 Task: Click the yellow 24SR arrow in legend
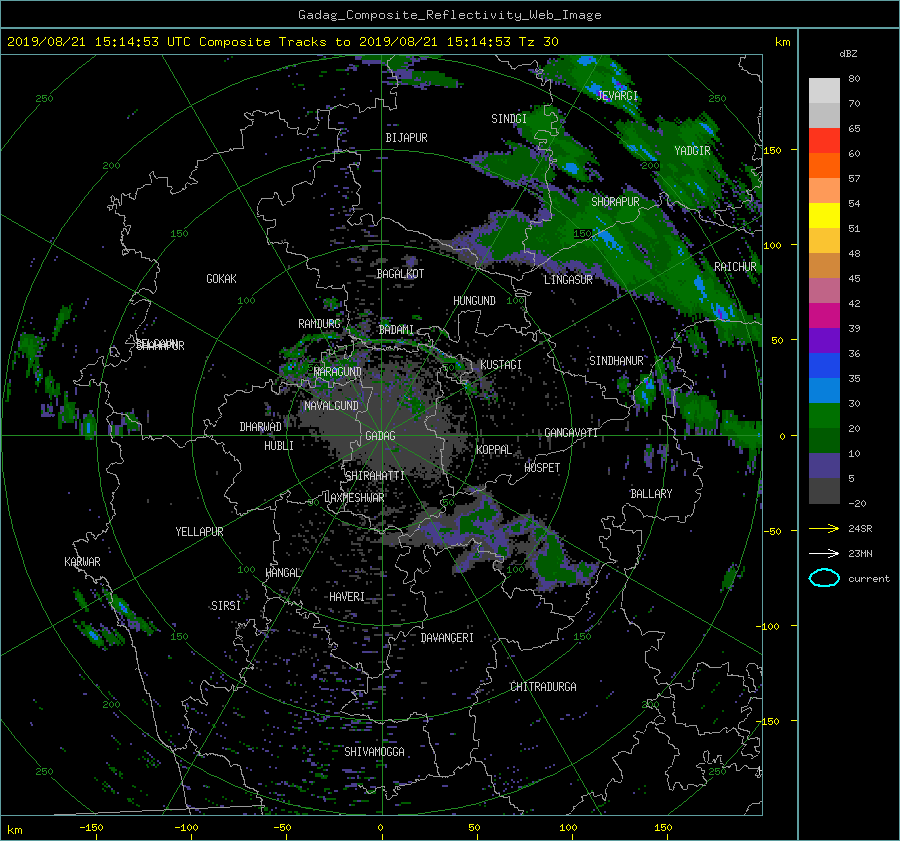coord(824,528)
